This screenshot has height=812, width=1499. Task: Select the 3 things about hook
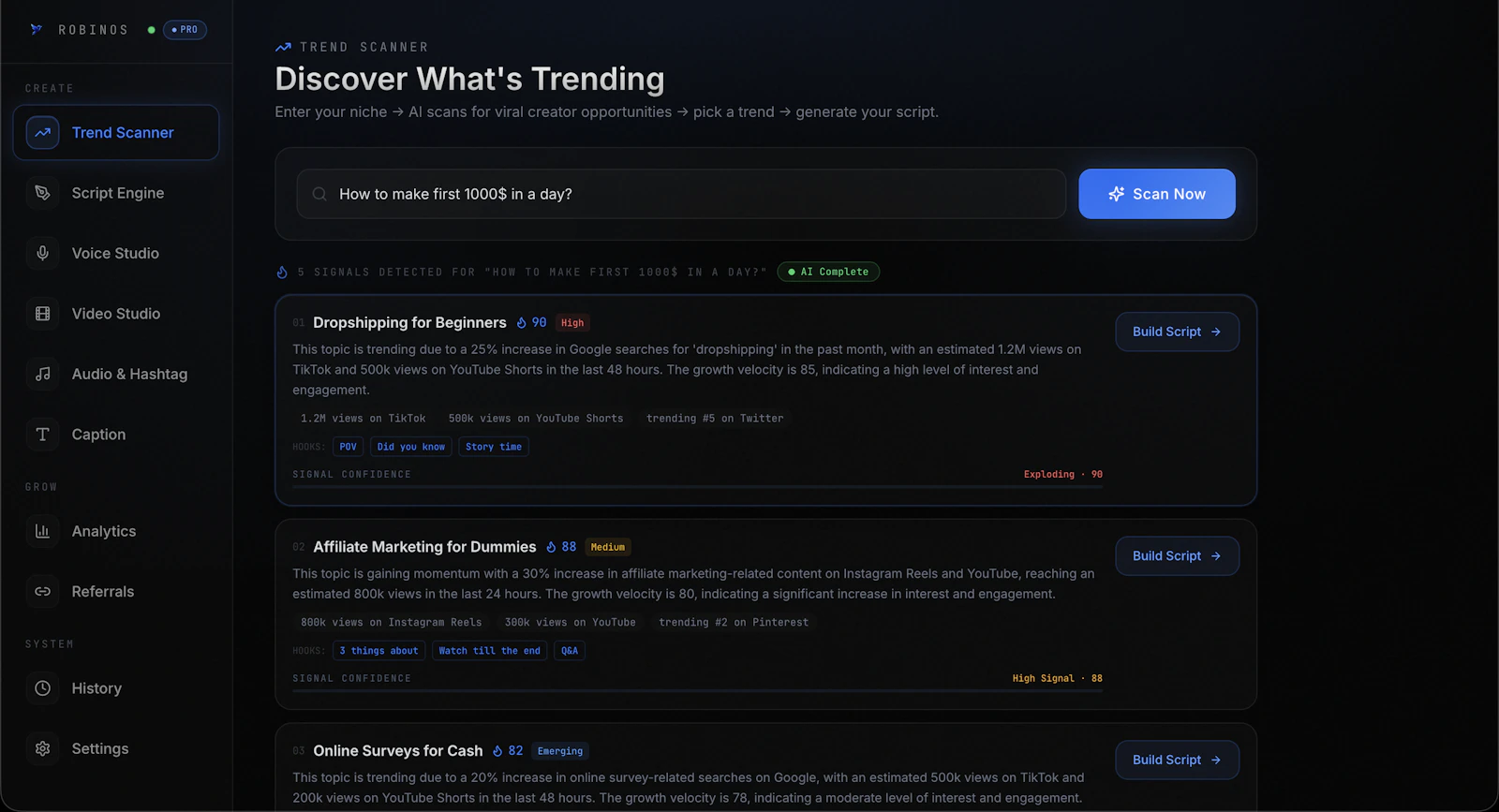pos(379,651)
